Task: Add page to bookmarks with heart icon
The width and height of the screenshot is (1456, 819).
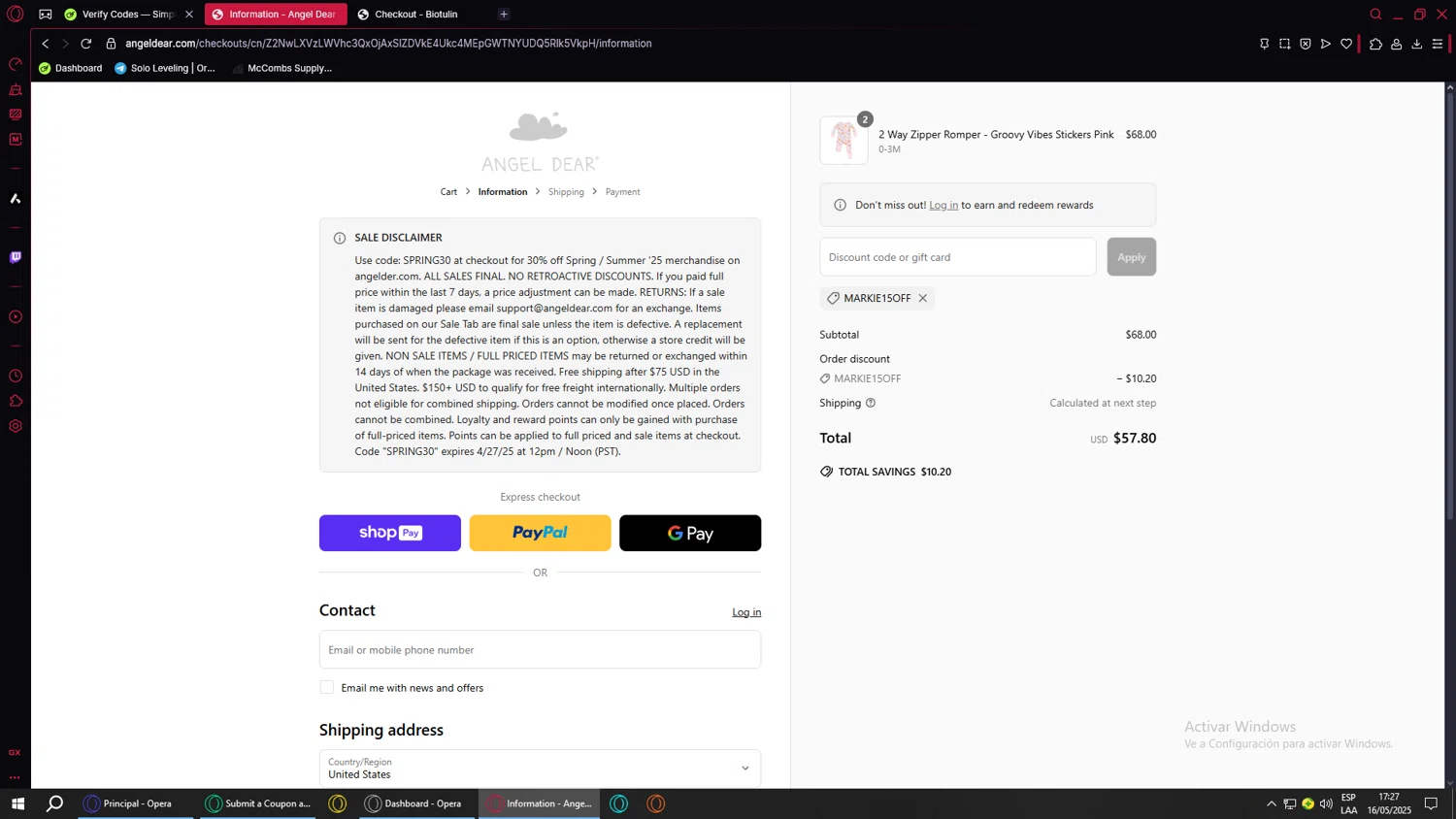Action: pos(1346,44)
